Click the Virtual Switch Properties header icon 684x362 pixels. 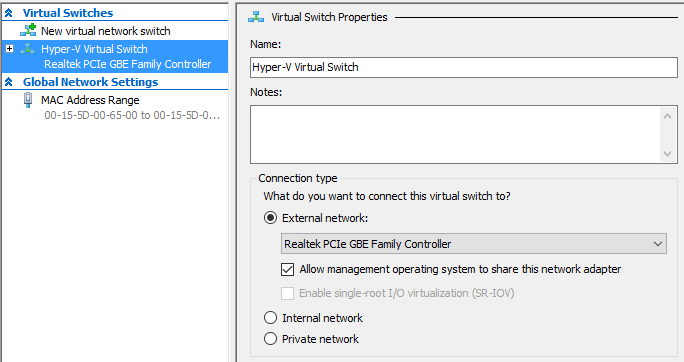(256, 17)
